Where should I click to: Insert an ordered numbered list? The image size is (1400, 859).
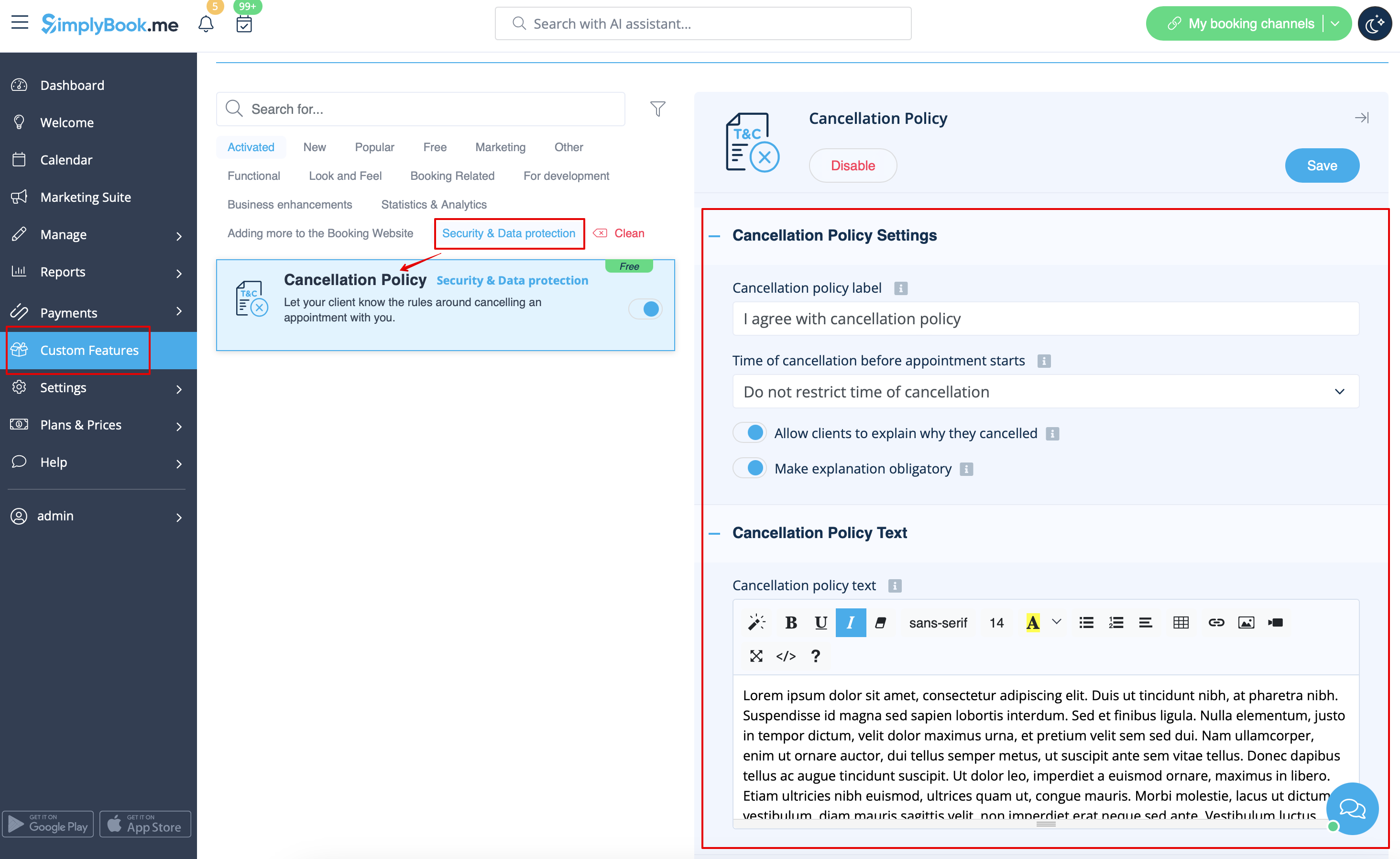point(1116,623)
